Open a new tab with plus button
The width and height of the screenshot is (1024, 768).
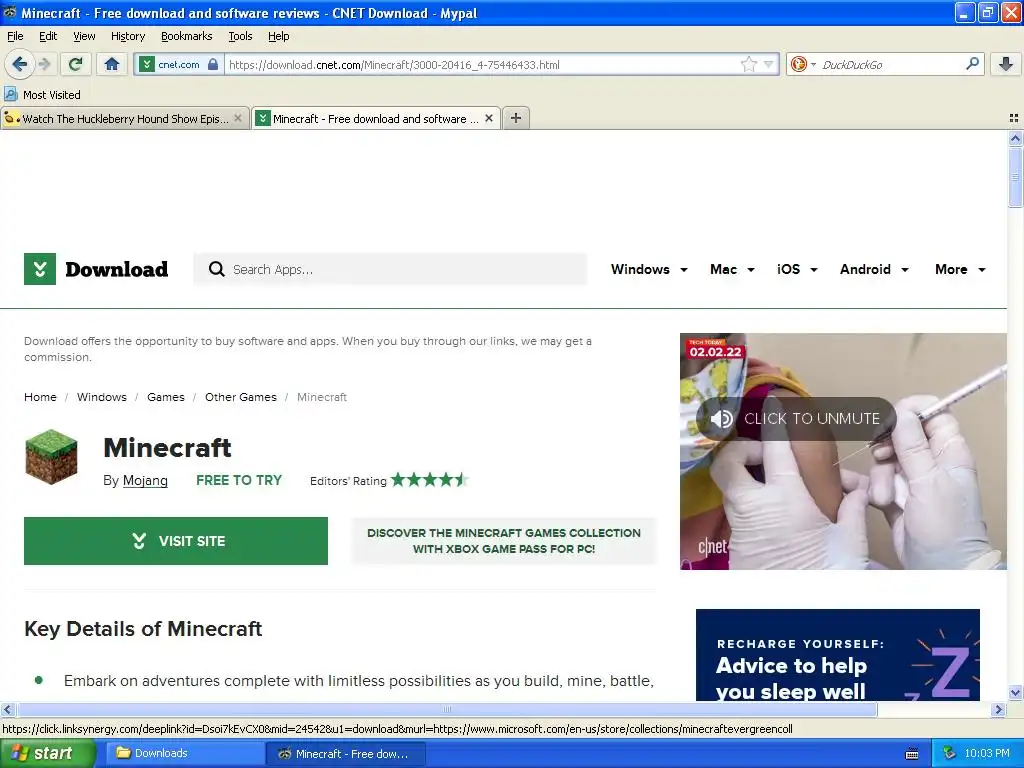coord(516,118)
